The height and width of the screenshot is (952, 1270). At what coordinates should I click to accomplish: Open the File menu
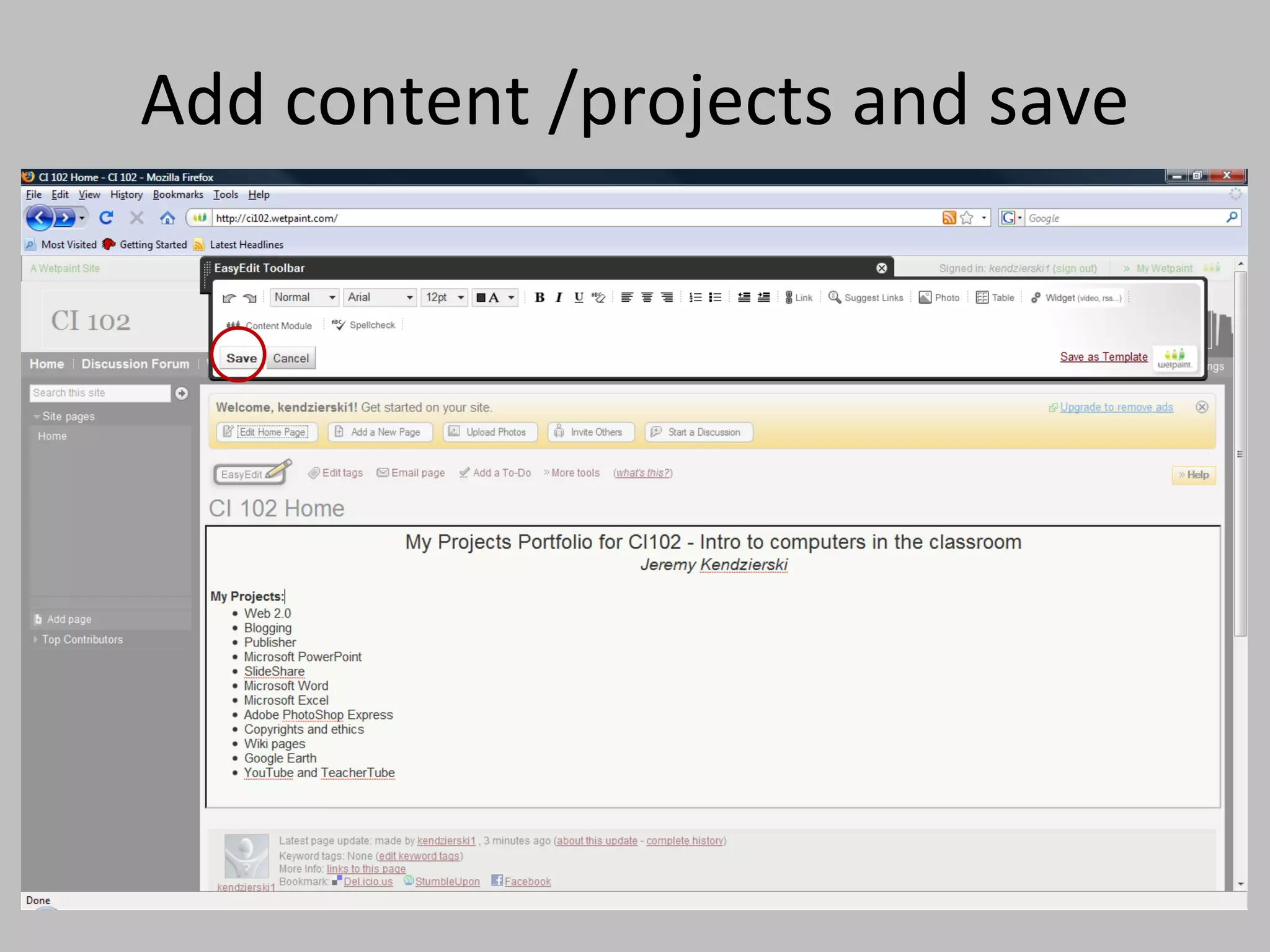click(x=33, y=195)
